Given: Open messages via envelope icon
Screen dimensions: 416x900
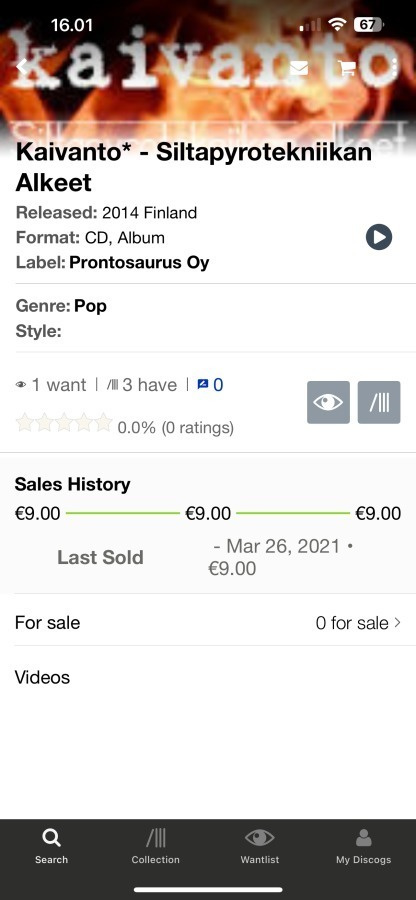Looking at the screenshot, I should 298,68.
